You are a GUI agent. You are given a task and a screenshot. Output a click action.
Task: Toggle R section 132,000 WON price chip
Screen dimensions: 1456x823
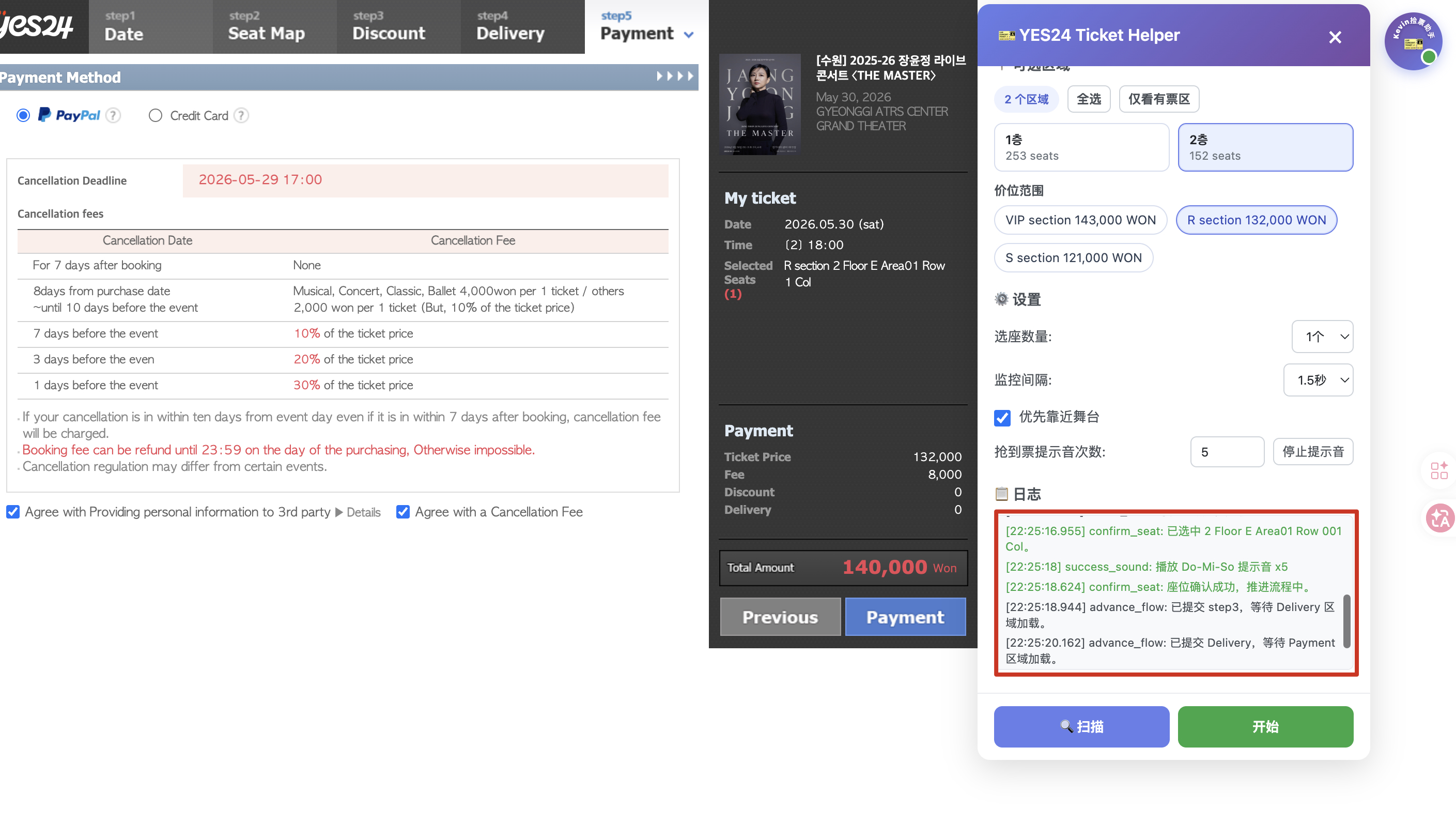[x=1256, y=220]
